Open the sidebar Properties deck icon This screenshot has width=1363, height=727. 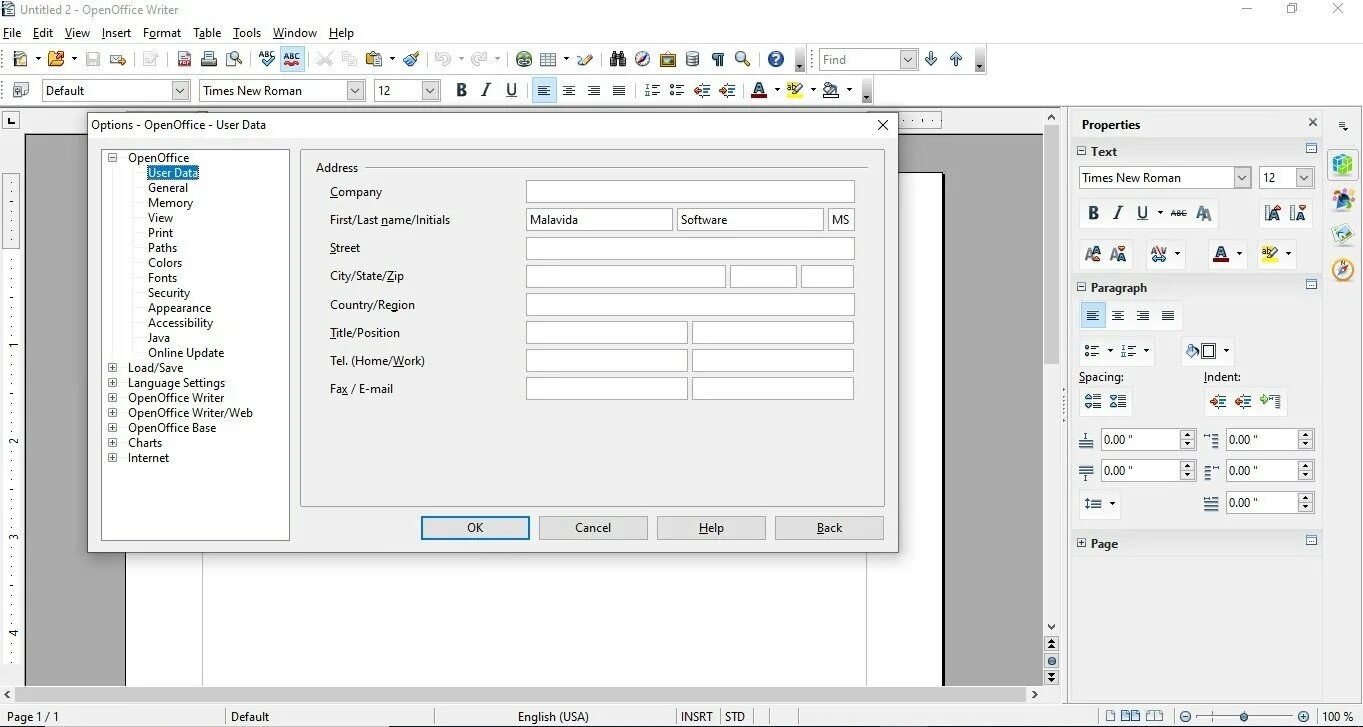(1343, 164)
